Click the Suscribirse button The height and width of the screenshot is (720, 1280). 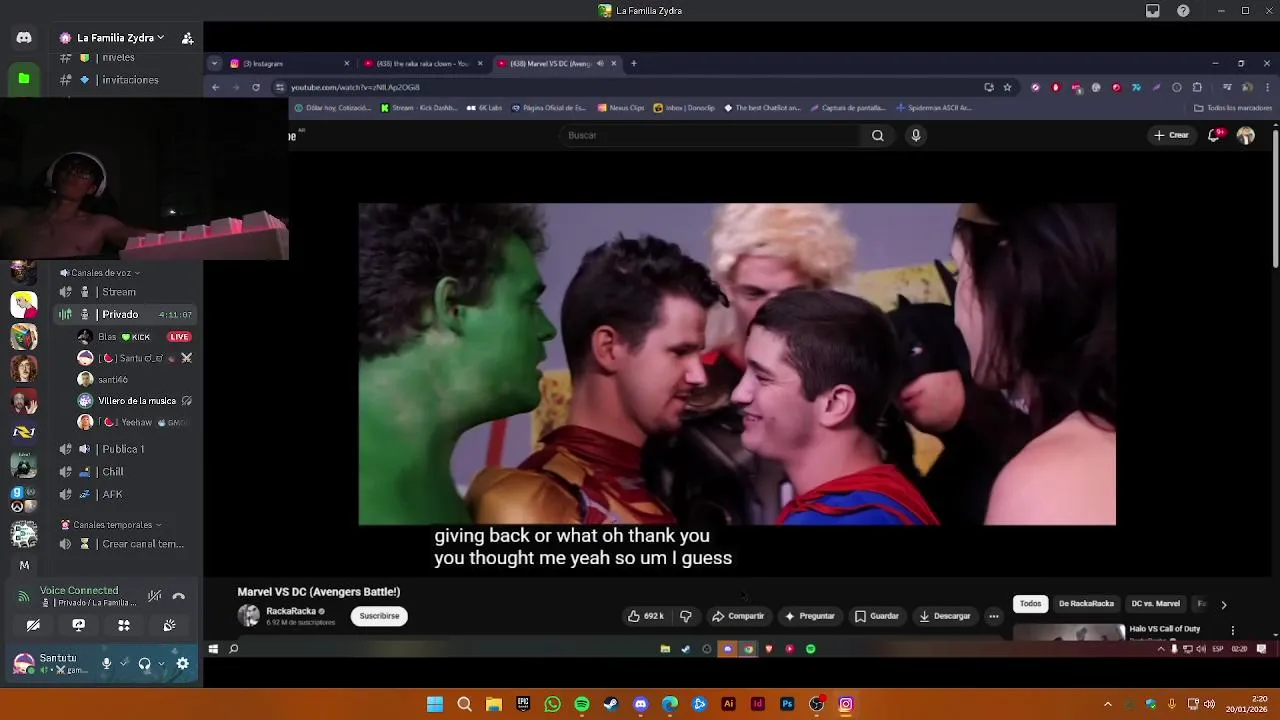379,616
